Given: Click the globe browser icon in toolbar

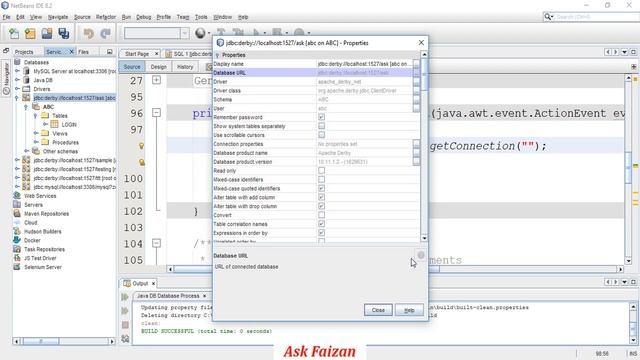Looking at the screenshot, I should pyautogui.click(x=200, y=33).
